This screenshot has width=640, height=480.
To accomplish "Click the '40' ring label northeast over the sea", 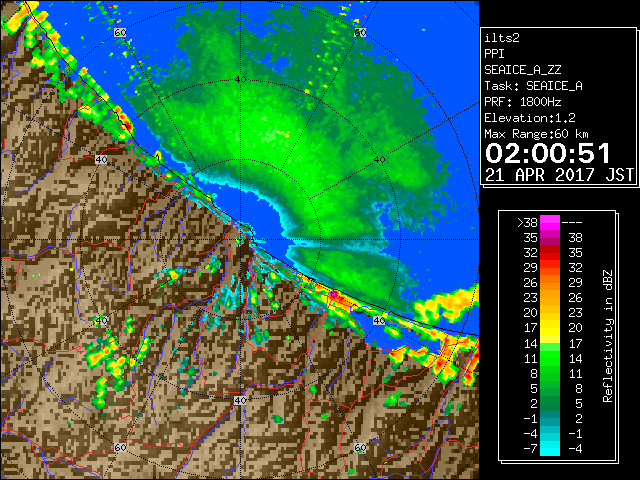I will tap(379, 159).
